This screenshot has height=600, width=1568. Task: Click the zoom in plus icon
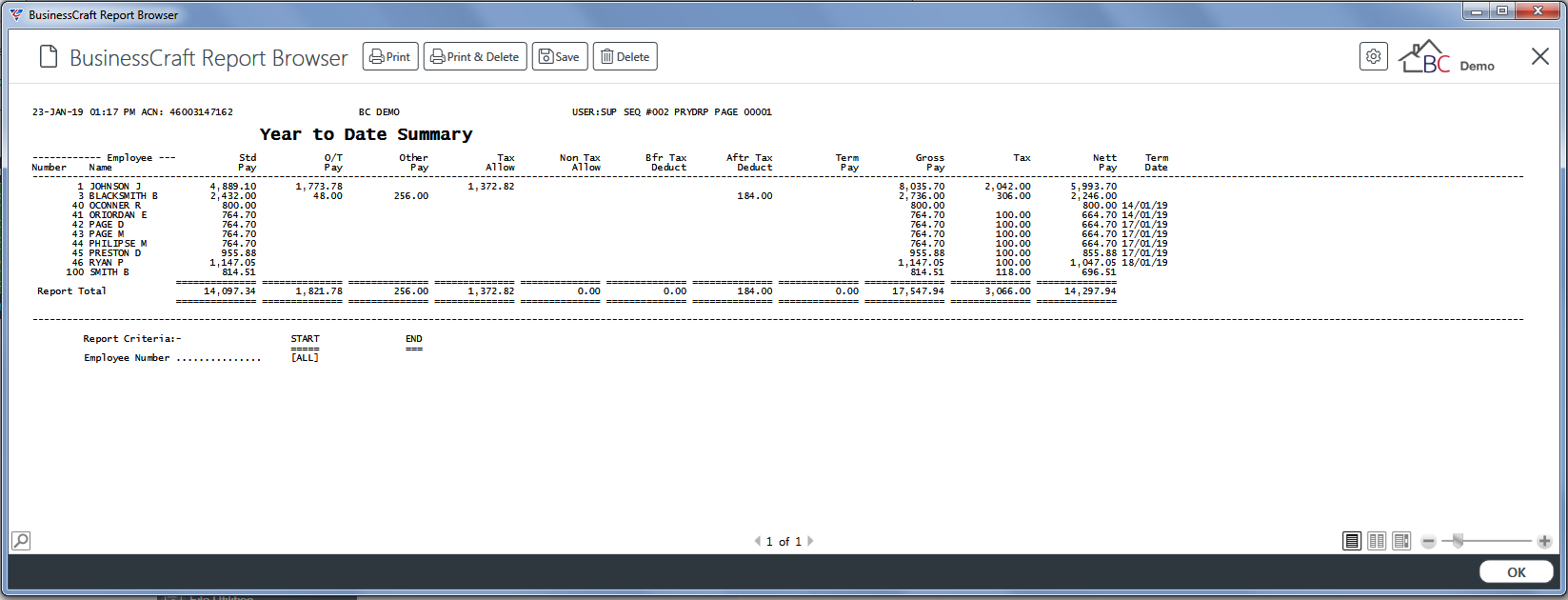click(x=1544, y=541)
